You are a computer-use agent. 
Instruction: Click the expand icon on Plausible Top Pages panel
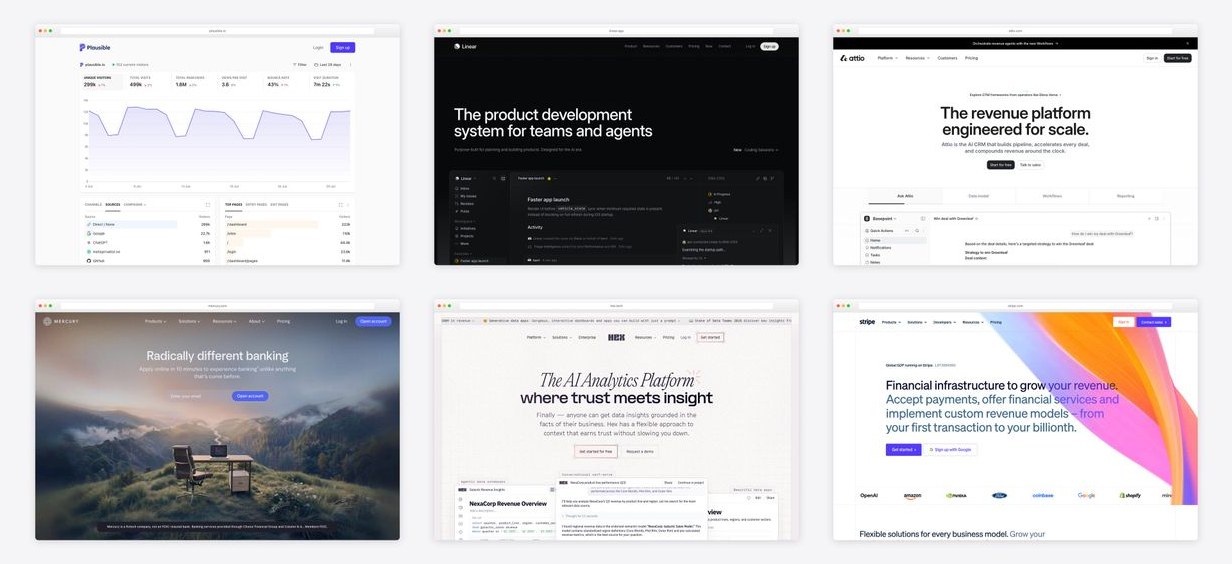click(340, 205)
